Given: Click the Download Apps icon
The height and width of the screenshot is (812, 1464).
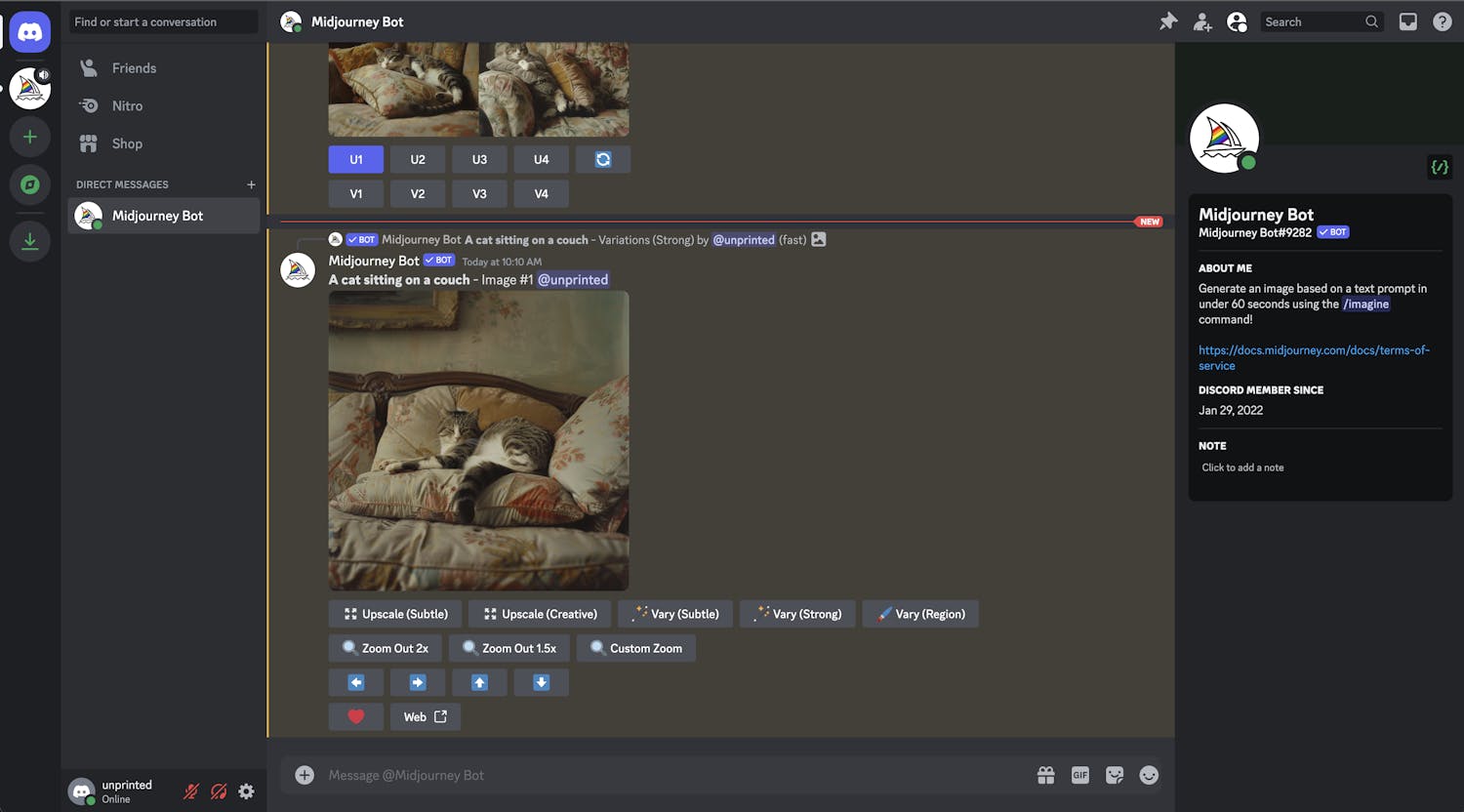Looking at the screenshot, I should tap(30, 241).
